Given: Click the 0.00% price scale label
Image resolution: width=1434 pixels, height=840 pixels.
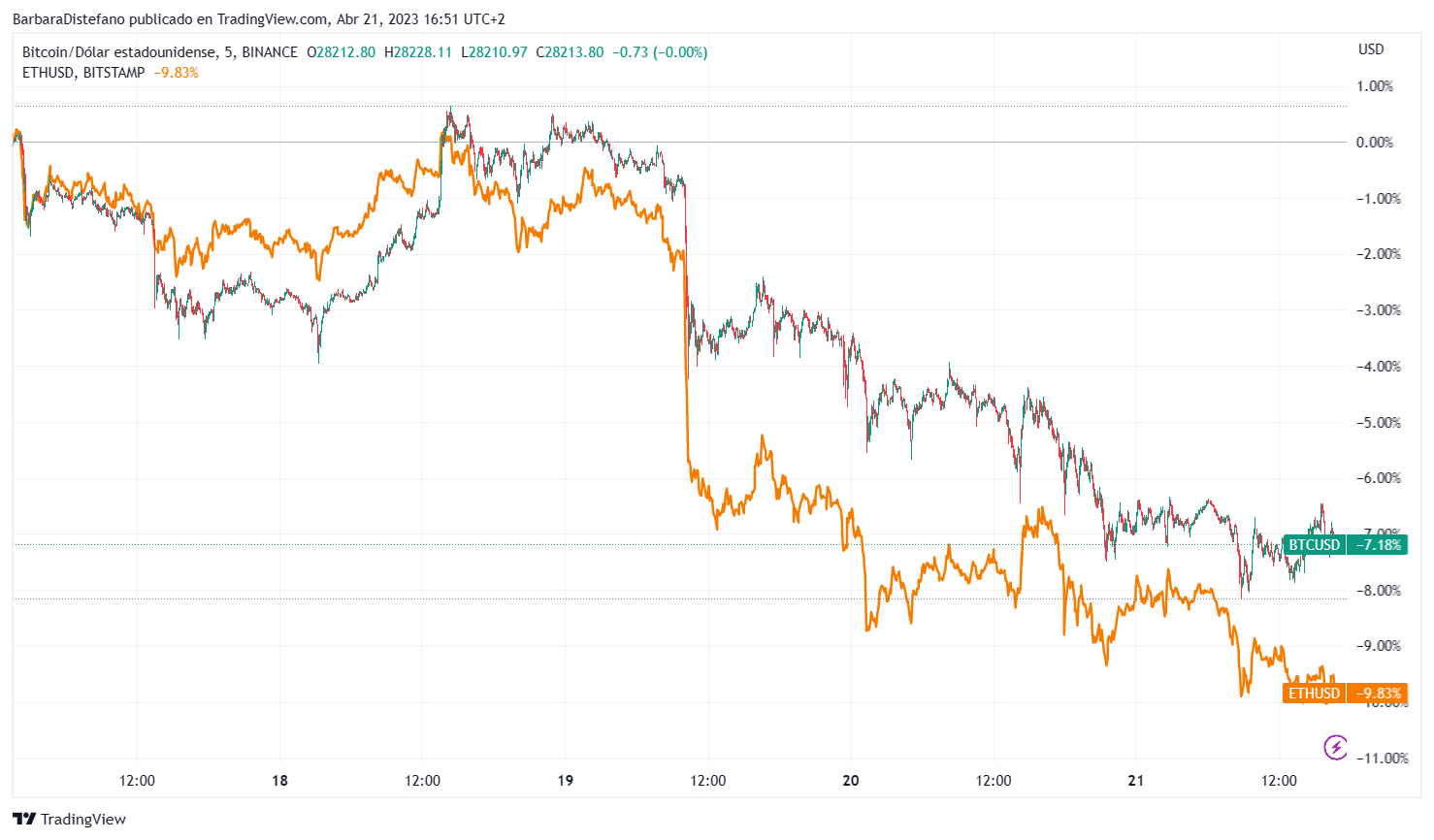Looking at the screenshot, I should coord(1374,143).
